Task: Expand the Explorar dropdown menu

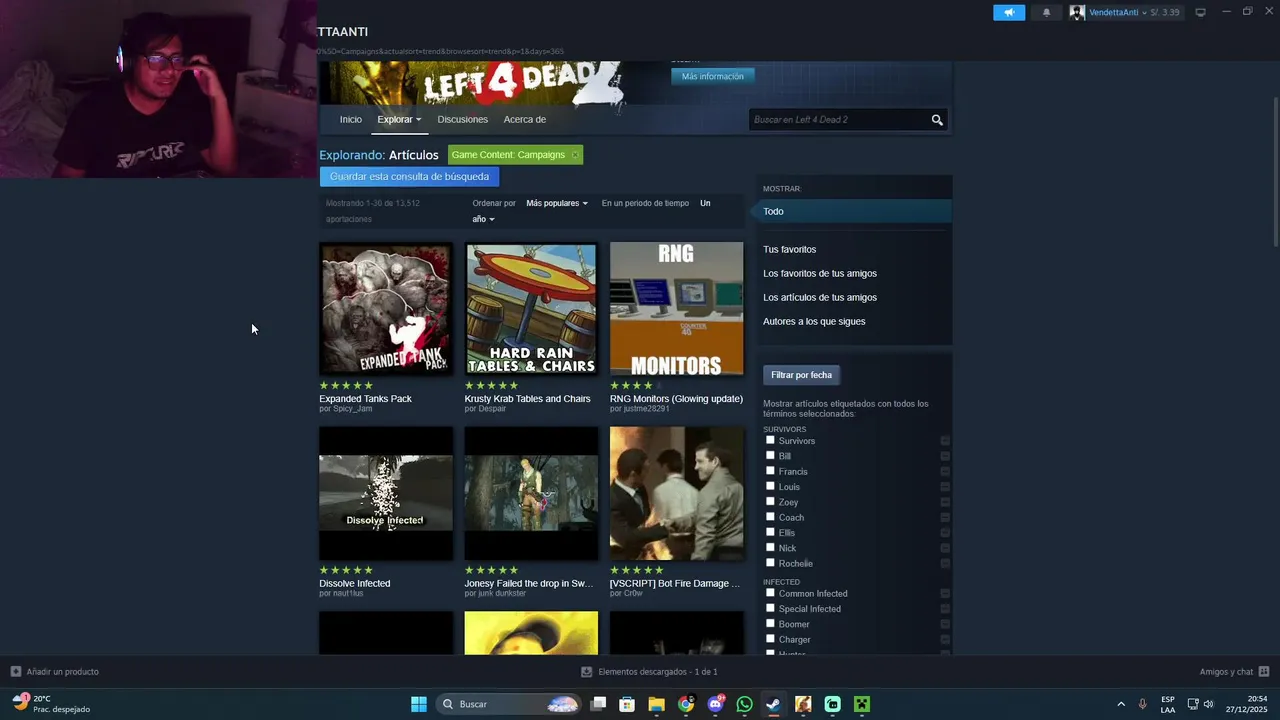Action: (x=399, y=120)
